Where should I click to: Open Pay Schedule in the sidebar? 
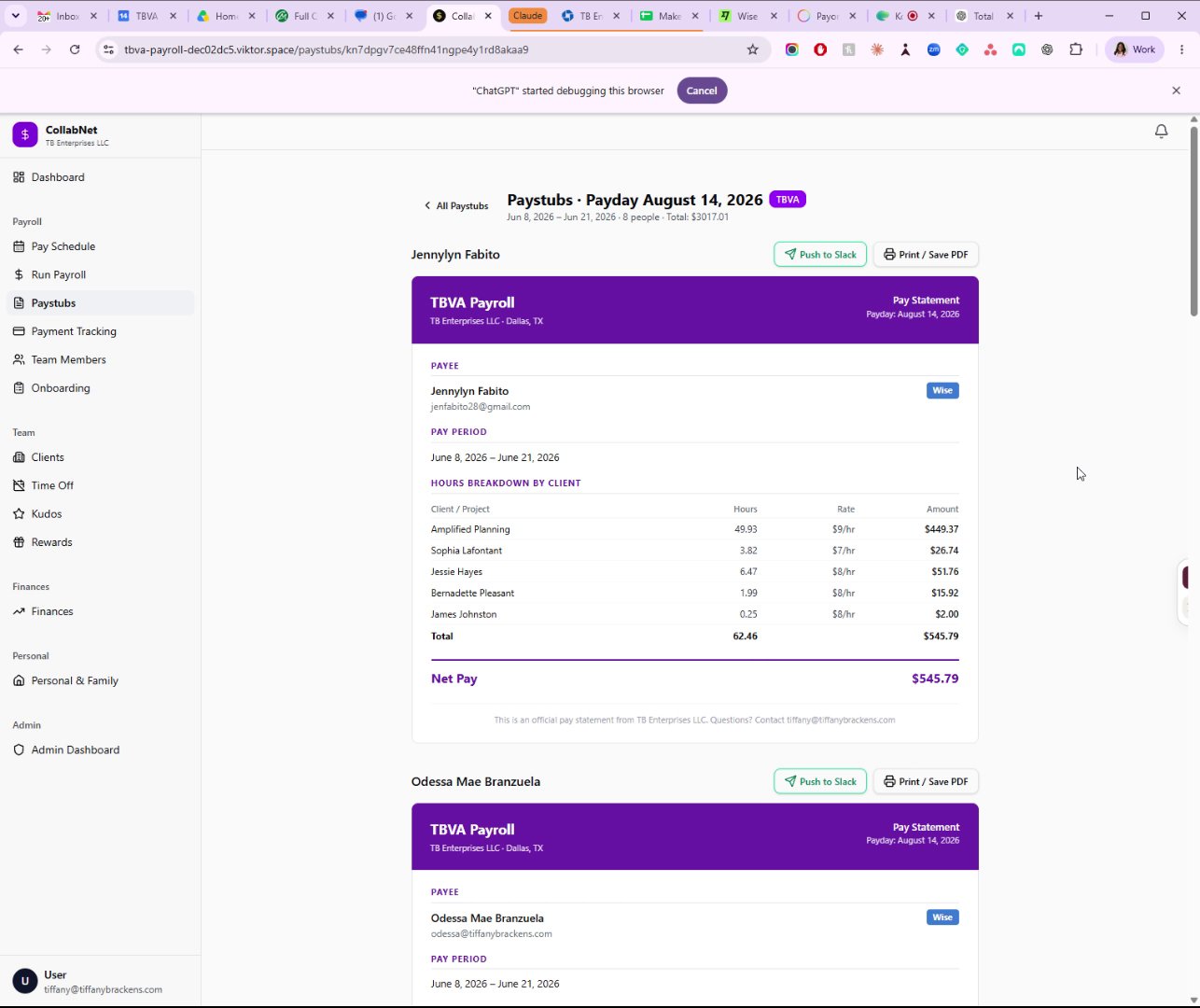point(100,246)
